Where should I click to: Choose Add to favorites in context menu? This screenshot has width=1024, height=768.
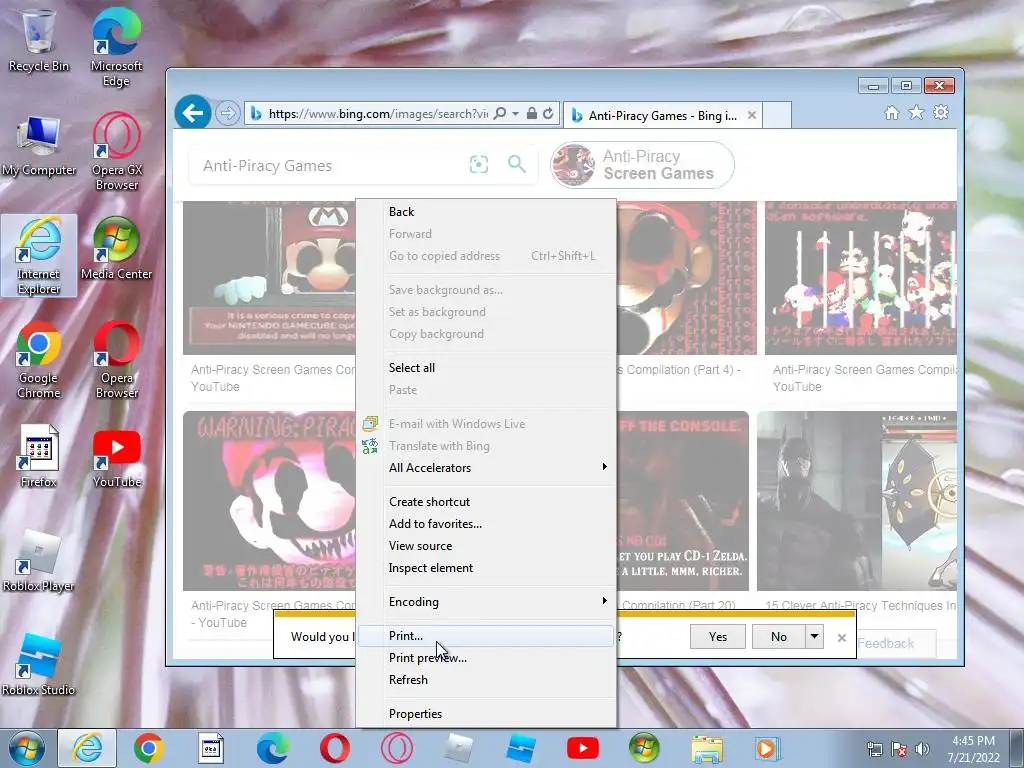[x=486, y=524]
